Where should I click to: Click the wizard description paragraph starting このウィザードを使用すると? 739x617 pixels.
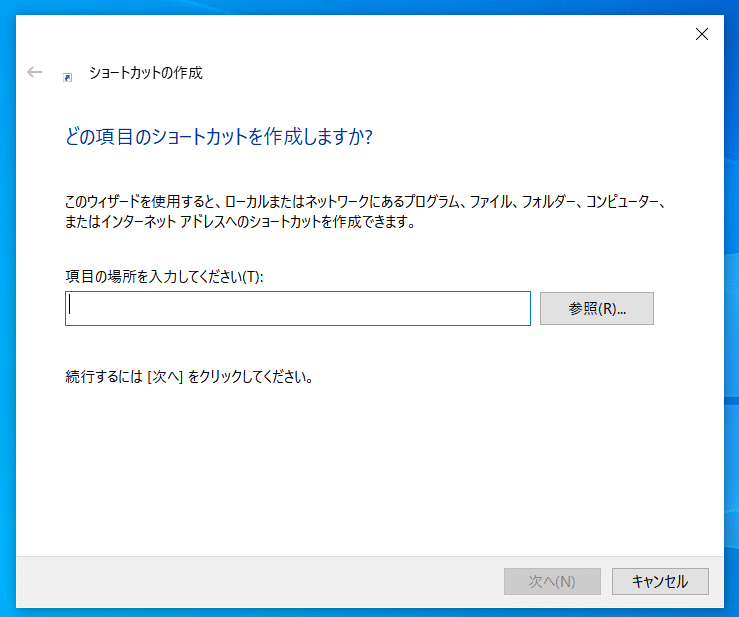[x=365, y=211]
